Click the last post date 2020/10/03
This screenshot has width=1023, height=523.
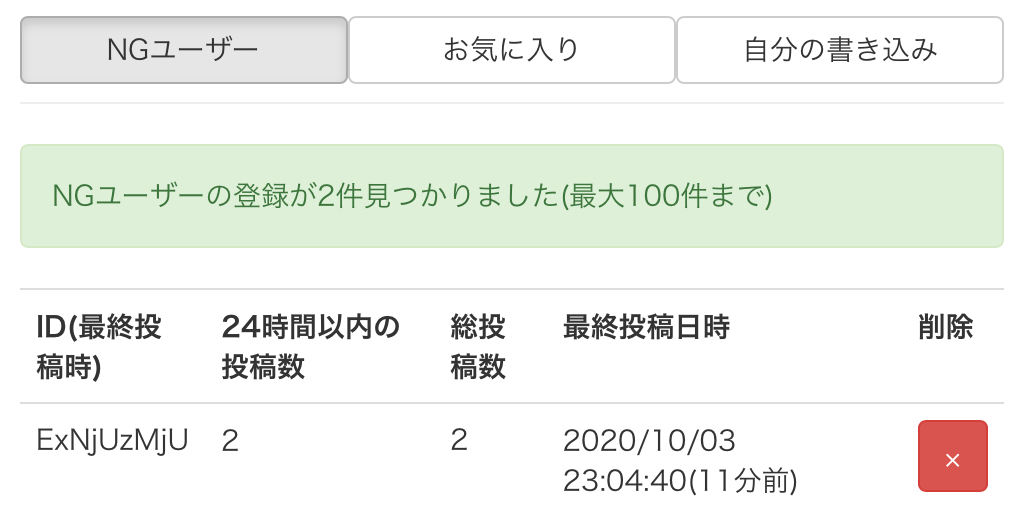click(649, 440)
